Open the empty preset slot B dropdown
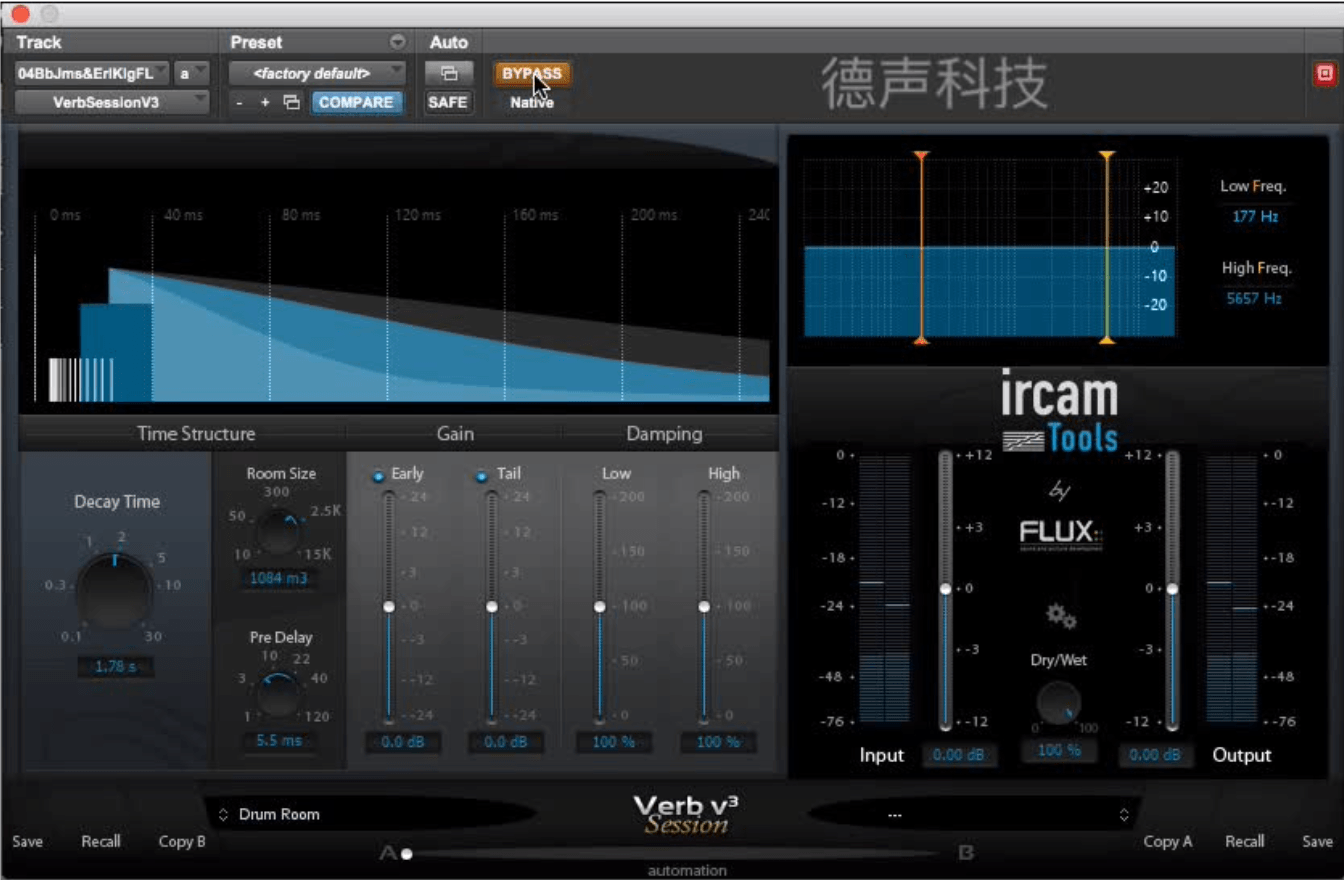Screen dimensions: 1344x880 975,814
